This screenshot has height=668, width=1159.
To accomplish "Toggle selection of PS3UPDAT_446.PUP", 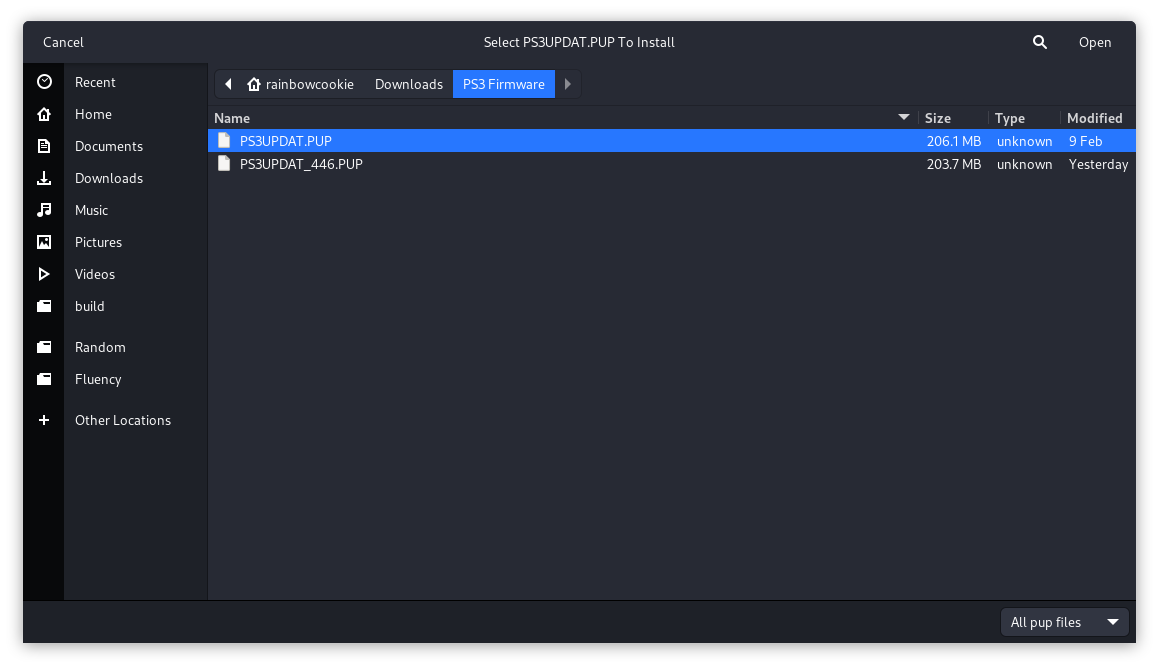I will click(x=300, y=164).
